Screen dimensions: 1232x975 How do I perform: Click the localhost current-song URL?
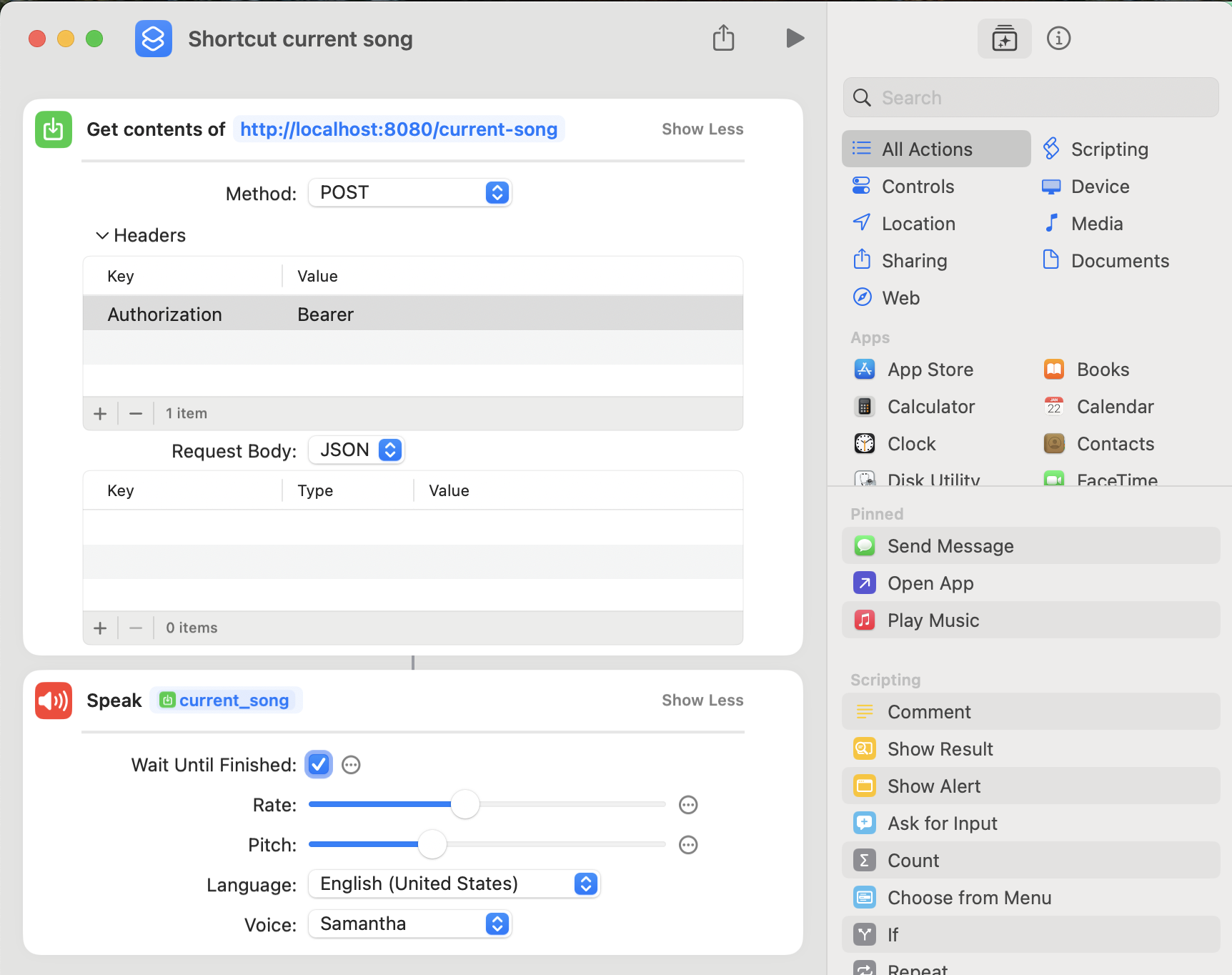click(399, 129)
